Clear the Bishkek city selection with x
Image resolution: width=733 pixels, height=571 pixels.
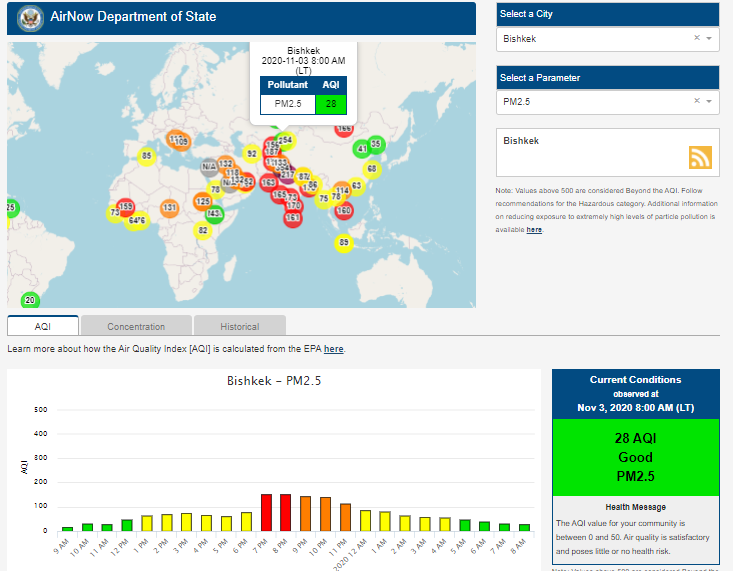coord(696,38)
